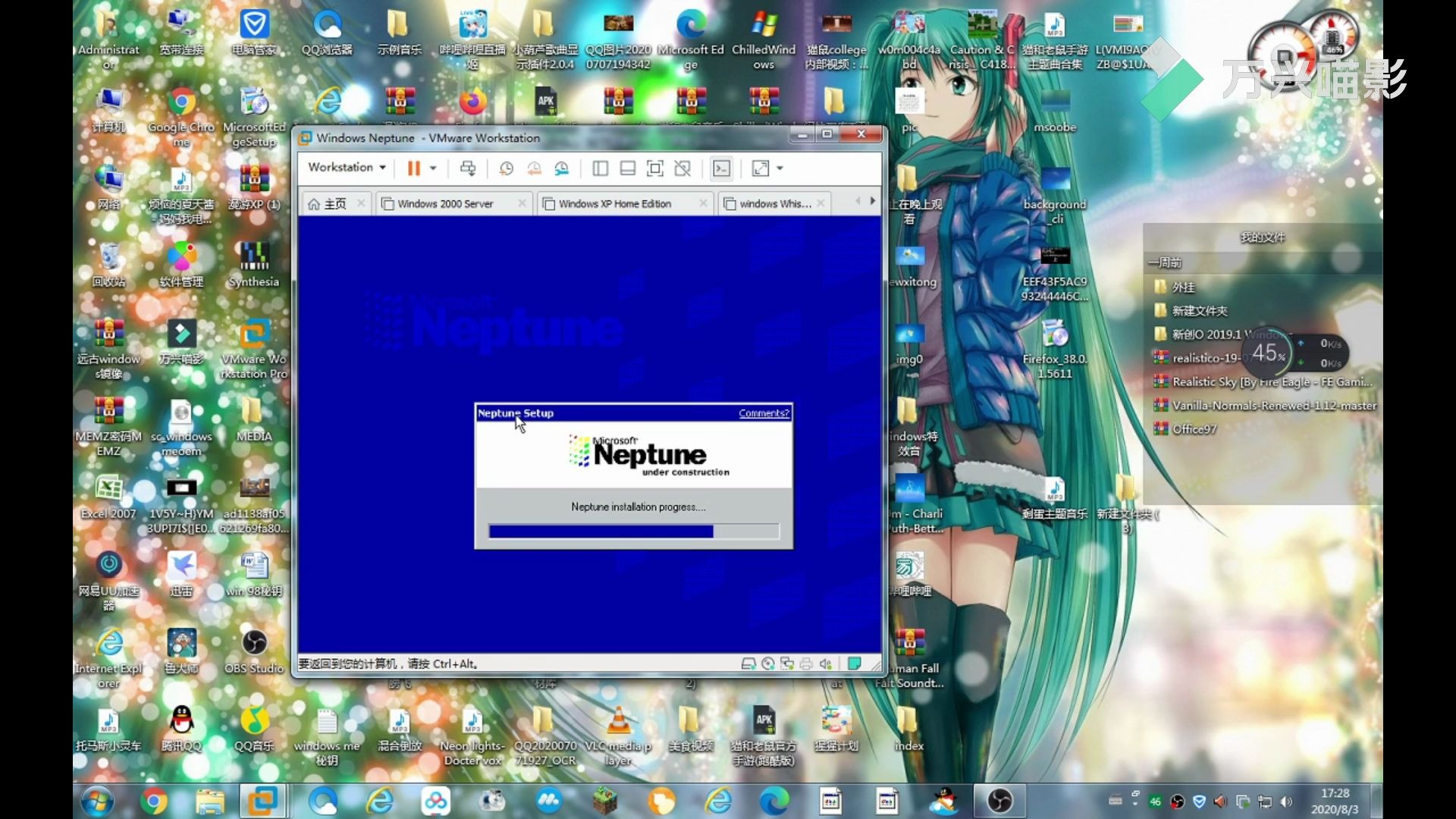Open the QQ penguin app on the taskbar
1456x819 pixels.
944,802
